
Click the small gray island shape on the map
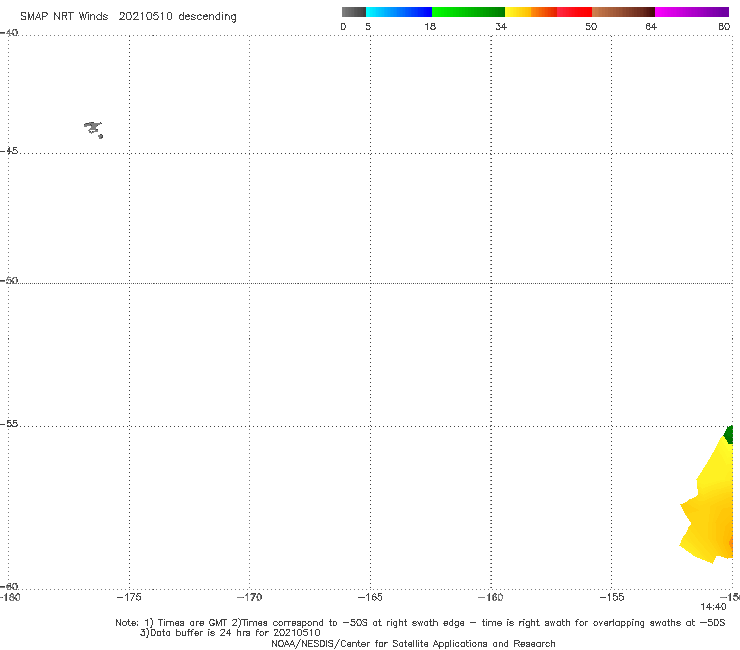pos(93,129)
